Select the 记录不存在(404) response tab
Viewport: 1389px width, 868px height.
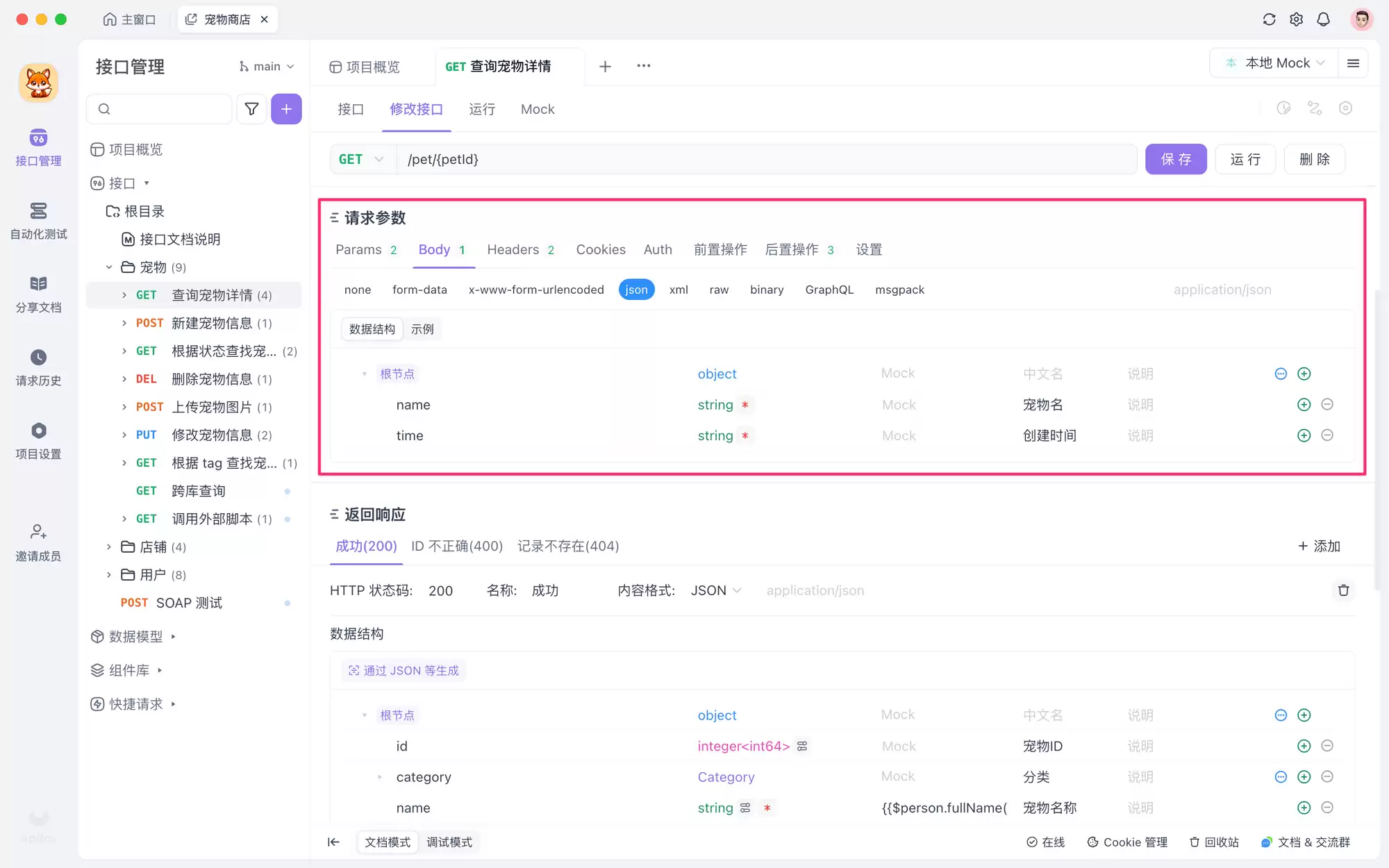(x=568, y=546)
